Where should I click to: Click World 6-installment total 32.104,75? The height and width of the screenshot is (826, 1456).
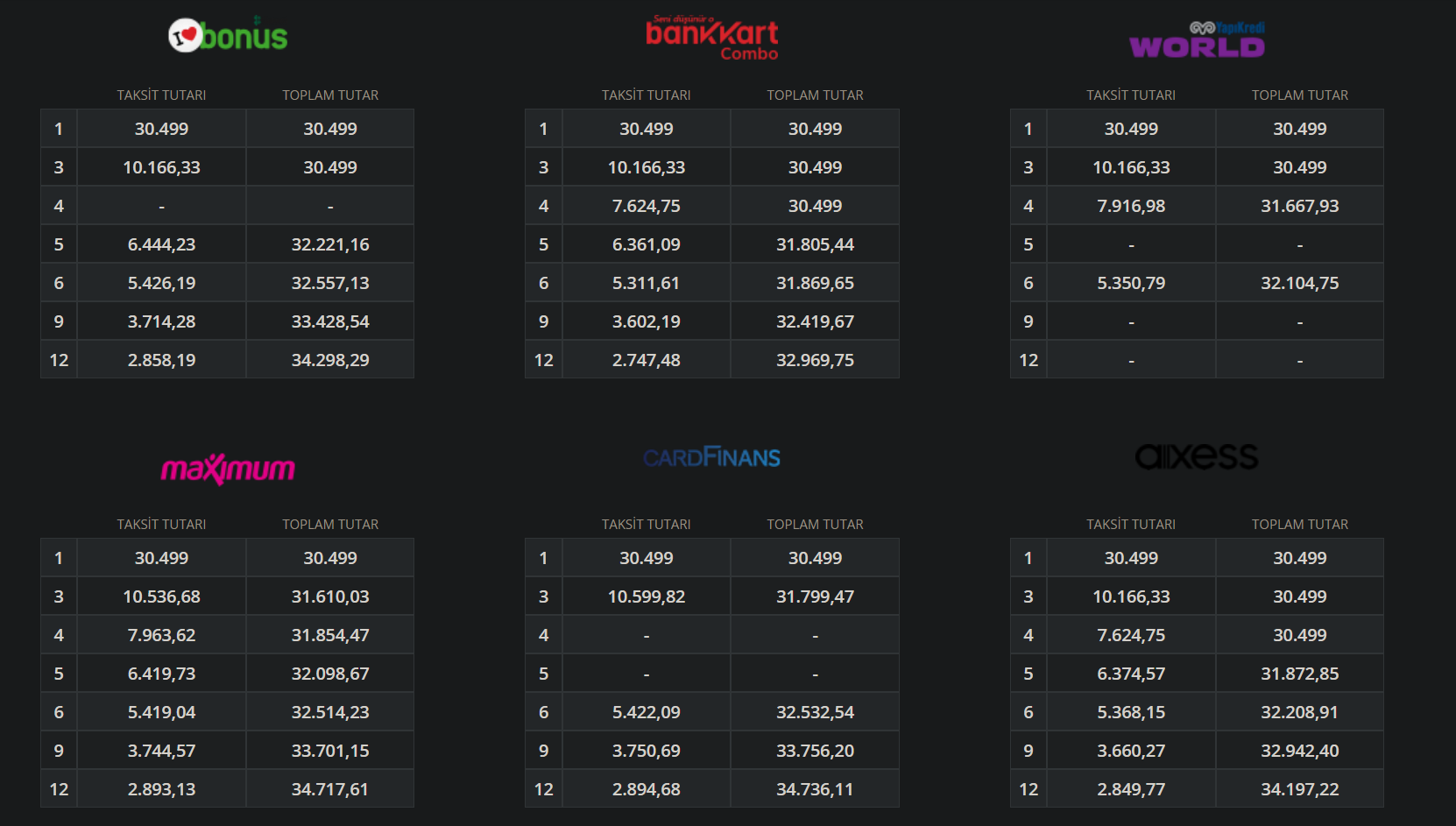pyautogui.click(x=1299, y=283)
